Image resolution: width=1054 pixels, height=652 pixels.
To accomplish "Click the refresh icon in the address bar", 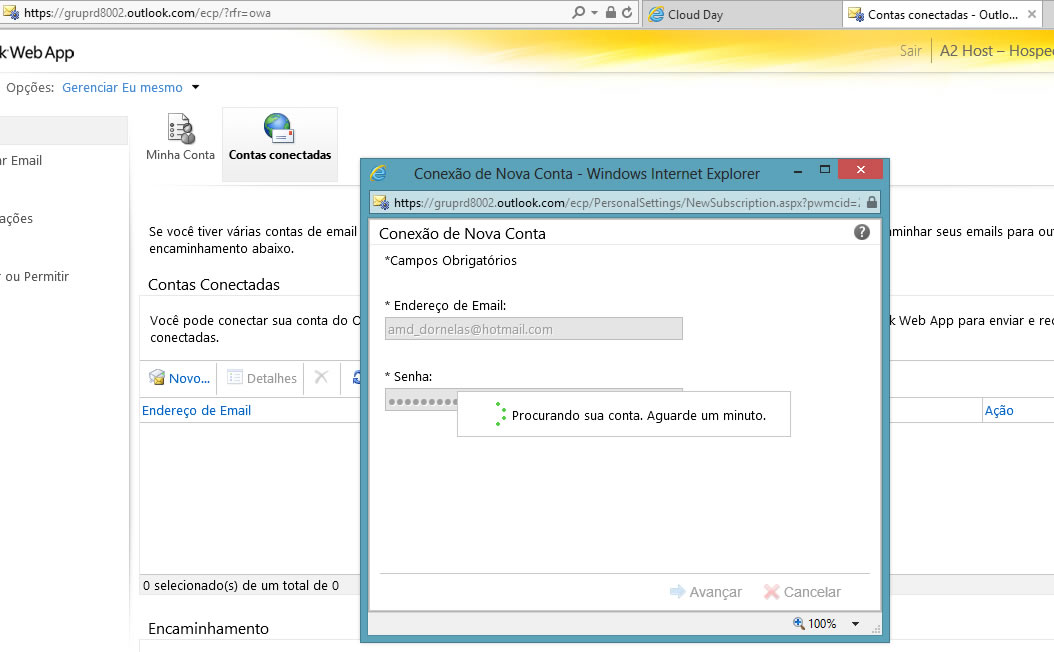I will 627,14.
